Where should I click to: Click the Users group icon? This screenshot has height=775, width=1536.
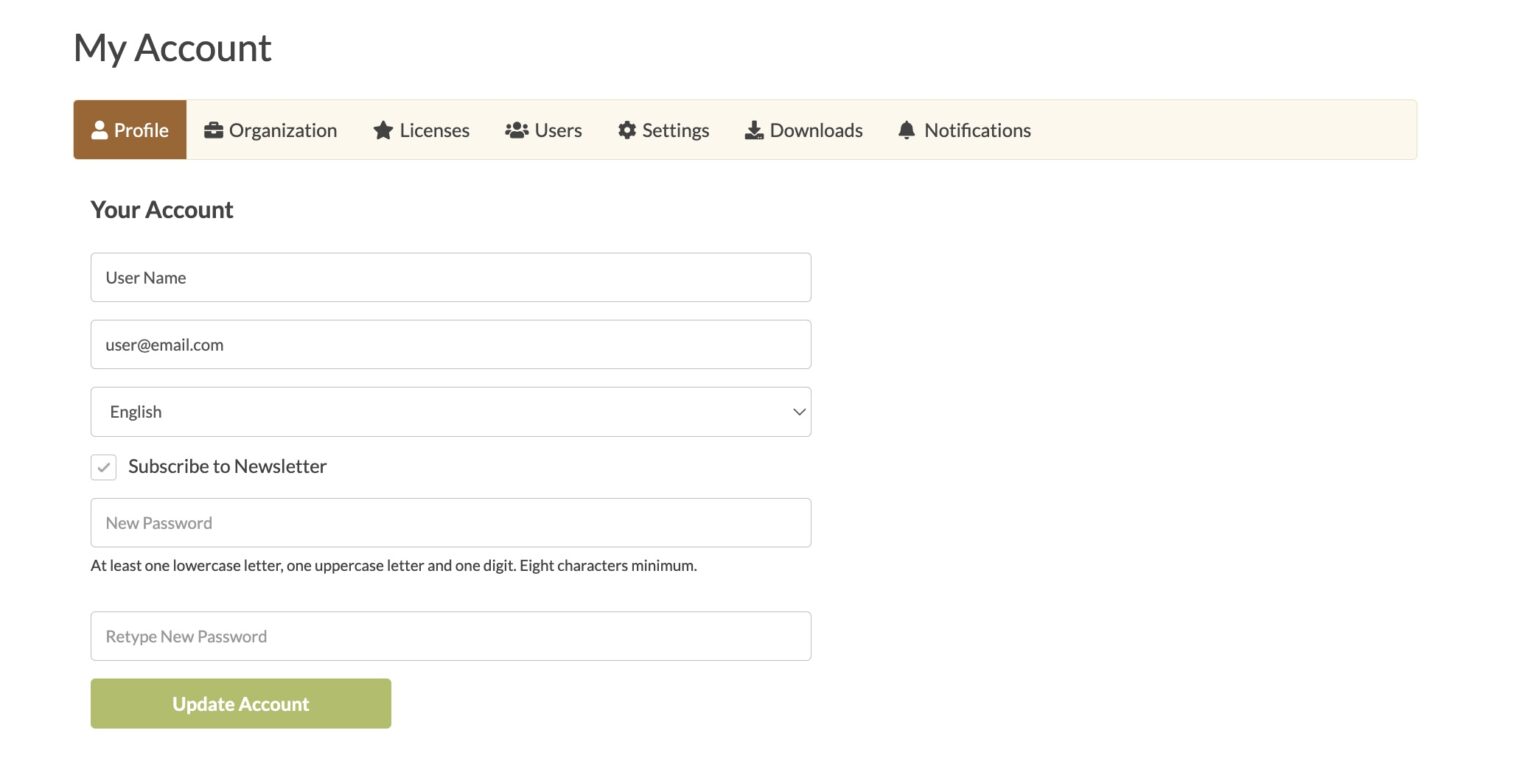click(x=516, y=129)
